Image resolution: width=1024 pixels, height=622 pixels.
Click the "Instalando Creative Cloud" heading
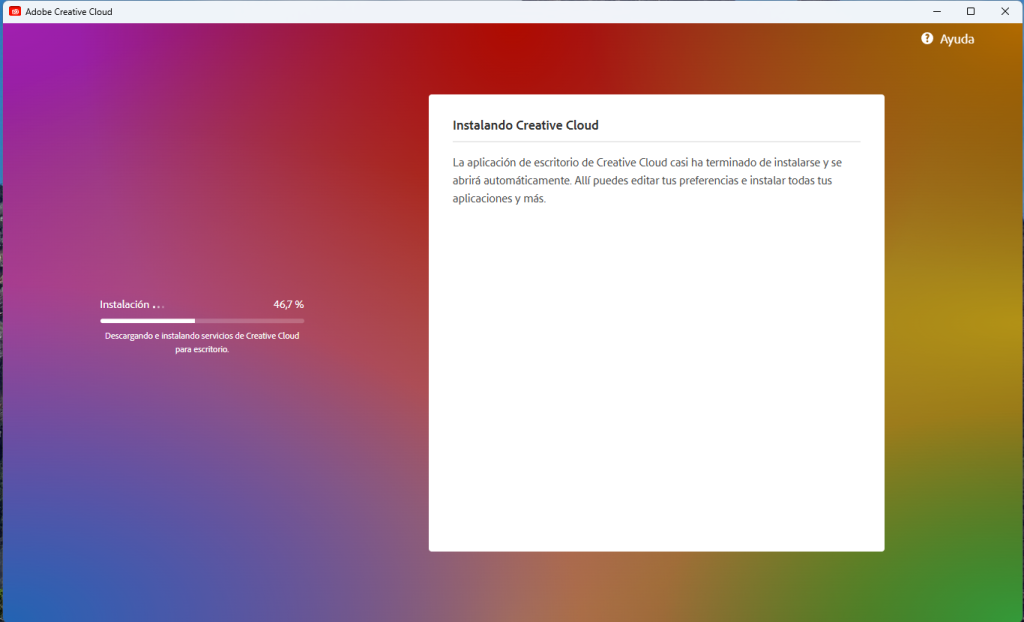click(525, 125)
